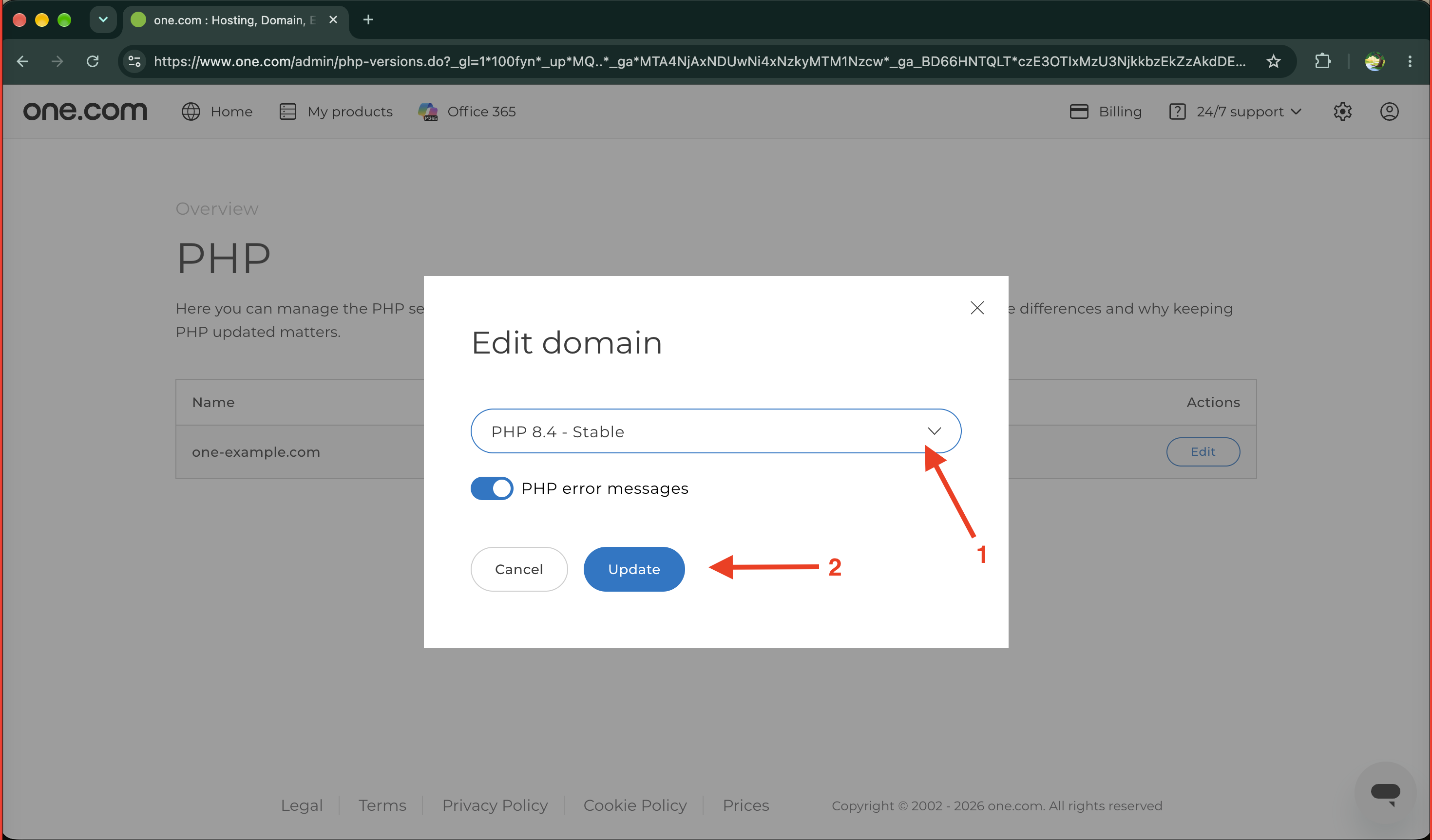Image resolution: width=1432 pixels, height=840 pixels.
Task: Expand the 24/7 support menu
Action: click(x=1235, y=112)
